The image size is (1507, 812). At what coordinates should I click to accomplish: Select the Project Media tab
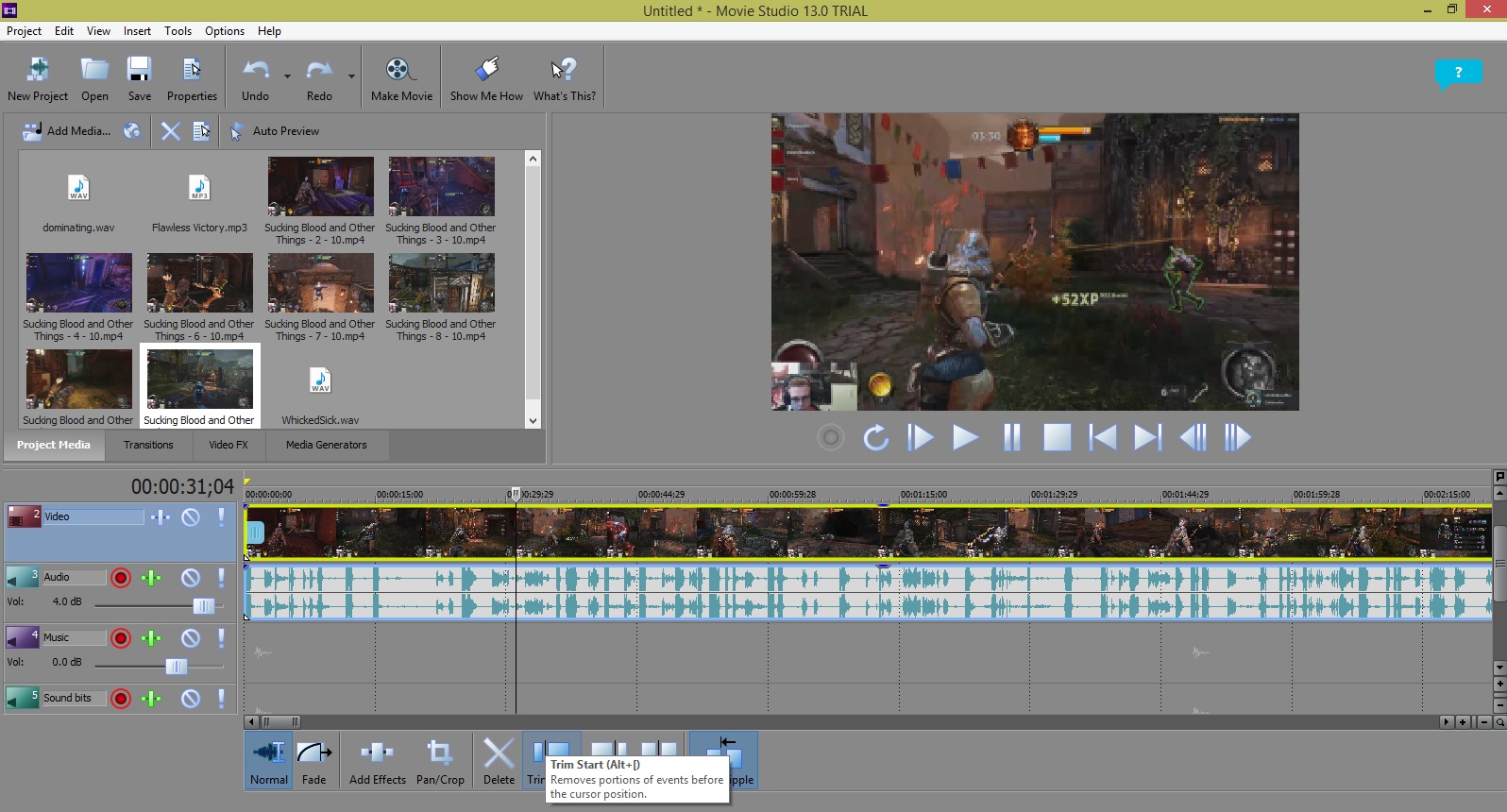54,445
